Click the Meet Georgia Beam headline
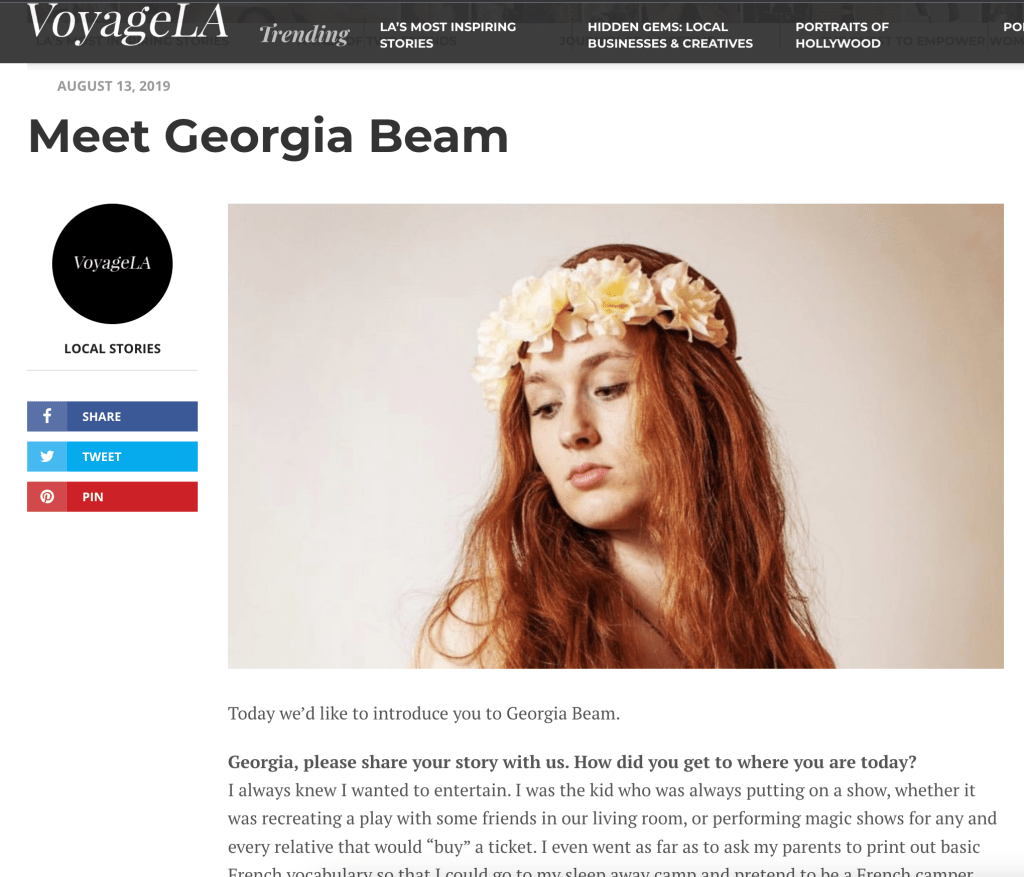The width and height of the screenshot is (1024, 877). click(268, 137)
